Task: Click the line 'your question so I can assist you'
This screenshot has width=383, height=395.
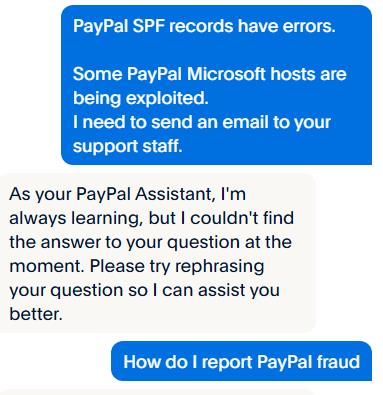Action: tap(144, 290)
